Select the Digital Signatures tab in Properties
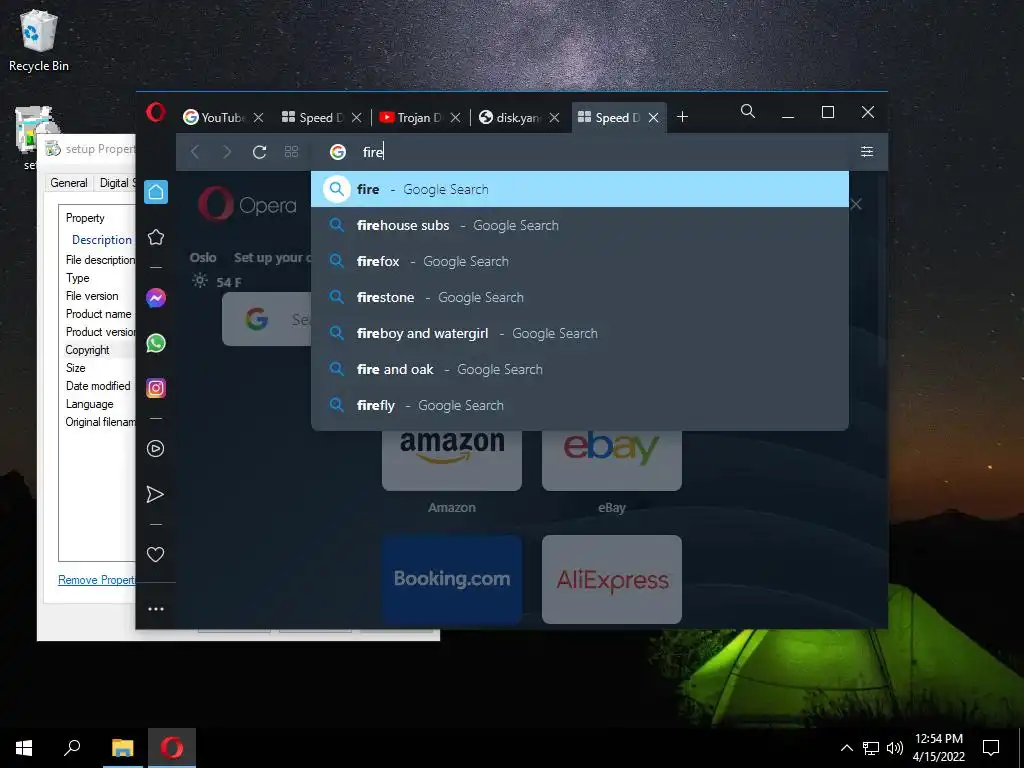The image size is (1024, 768). coord(116,183)
